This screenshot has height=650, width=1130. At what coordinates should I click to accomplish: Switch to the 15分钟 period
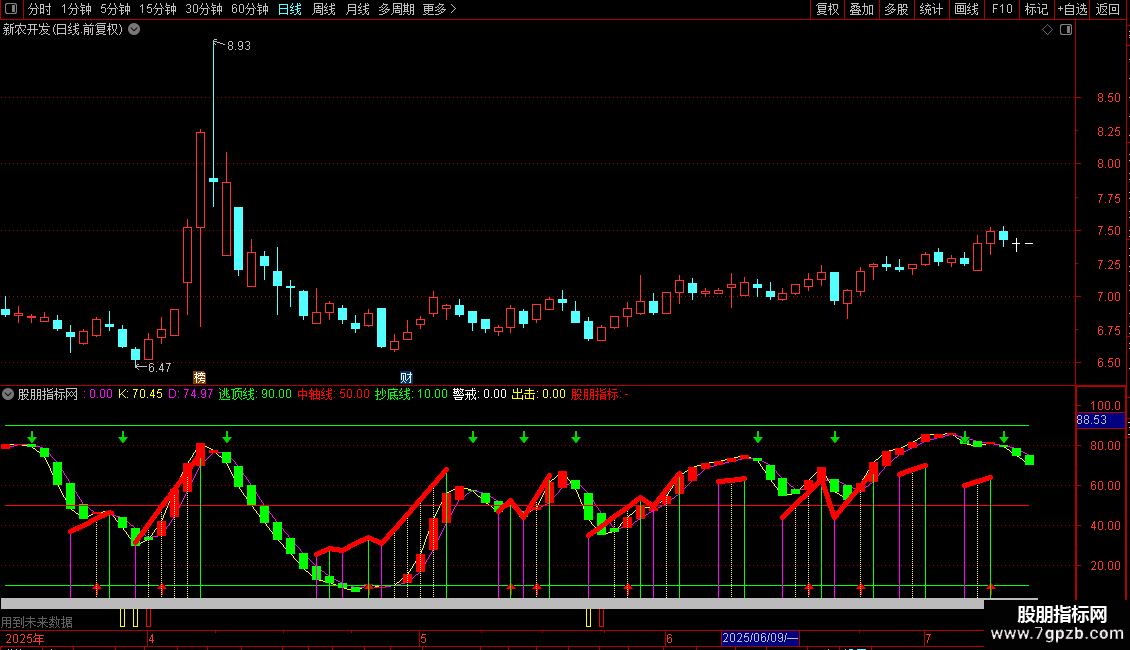pyautogui.click(x=158, y=9)
